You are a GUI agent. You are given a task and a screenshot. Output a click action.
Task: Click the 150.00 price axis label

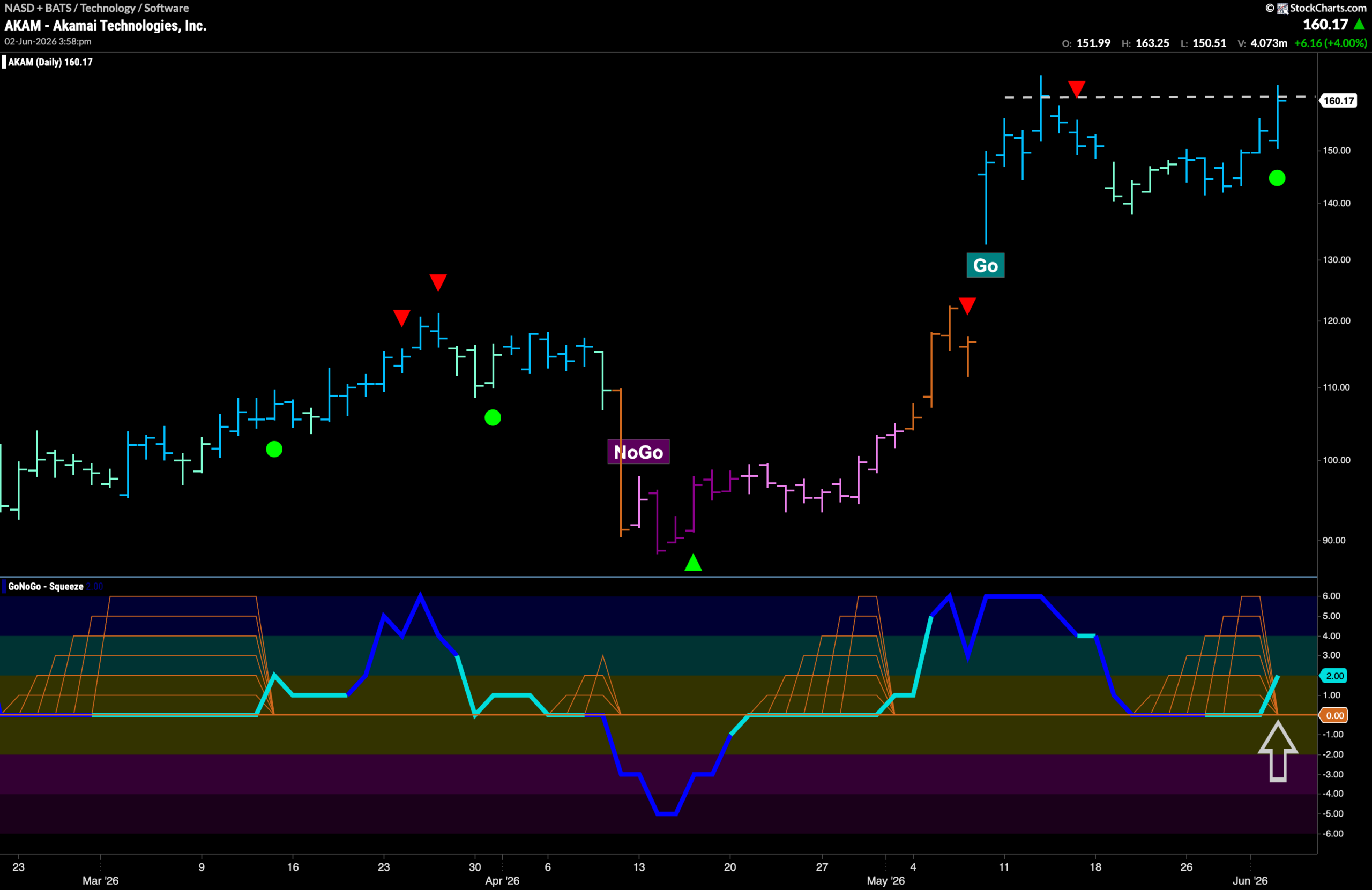(x=1336, y=151)
